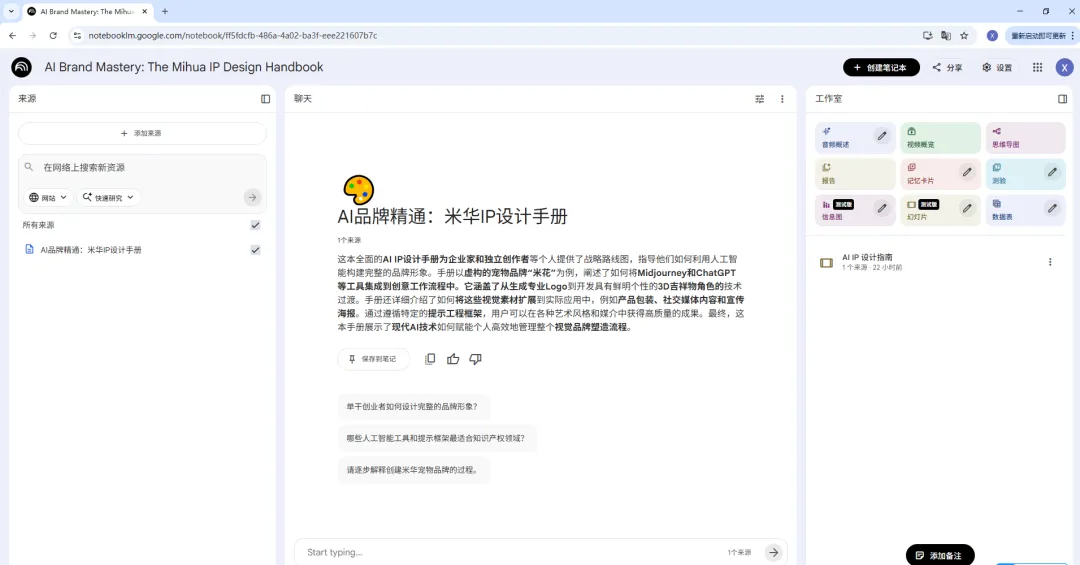The image size is (1080, 565).
Task: Click the browser address bar URL
Action: click(x=233, y=35)
